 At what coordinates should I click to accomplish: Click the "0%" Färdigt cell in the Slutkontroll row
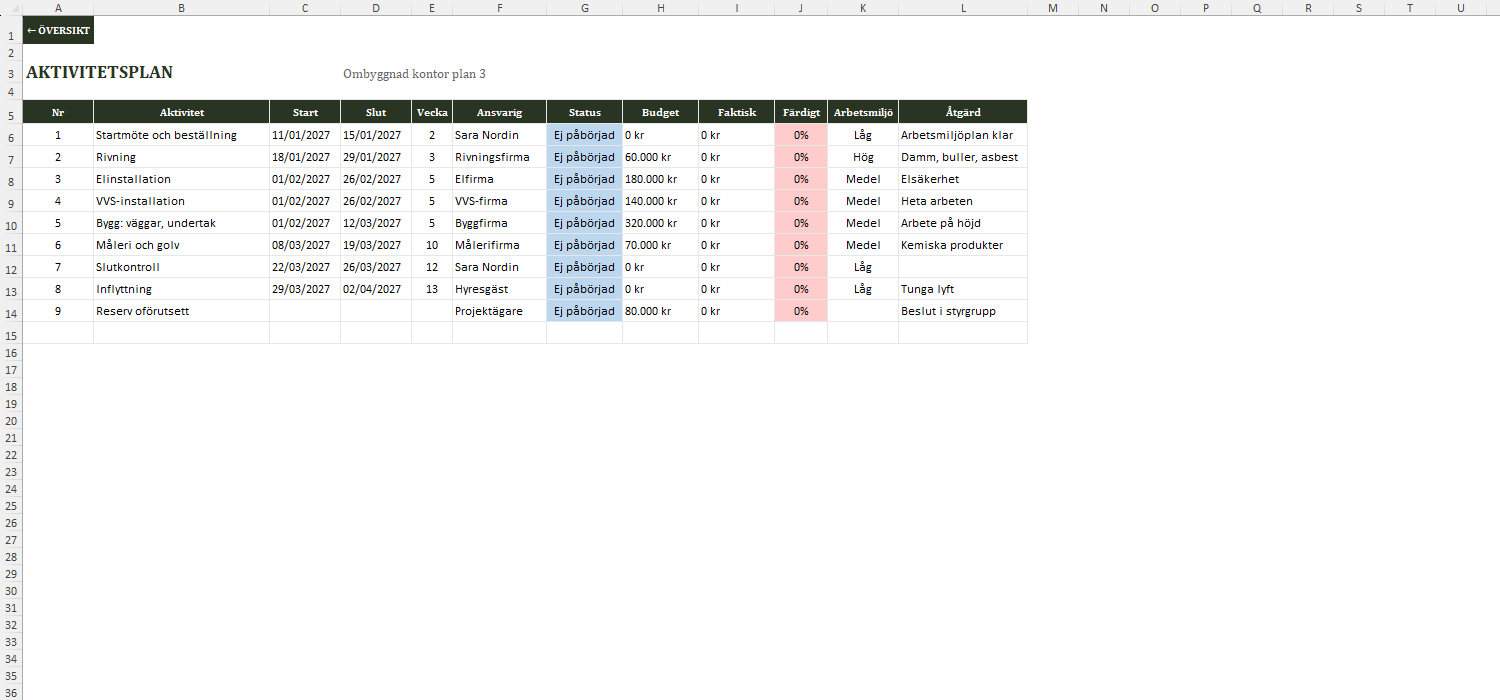coord(801,267)
